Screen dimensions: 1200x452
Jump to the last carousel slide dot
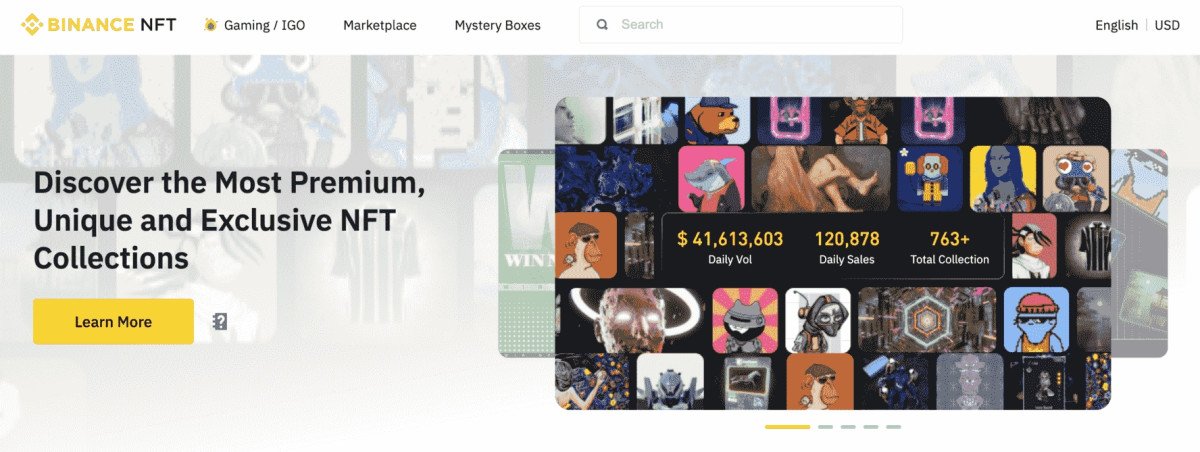(893, 427)
